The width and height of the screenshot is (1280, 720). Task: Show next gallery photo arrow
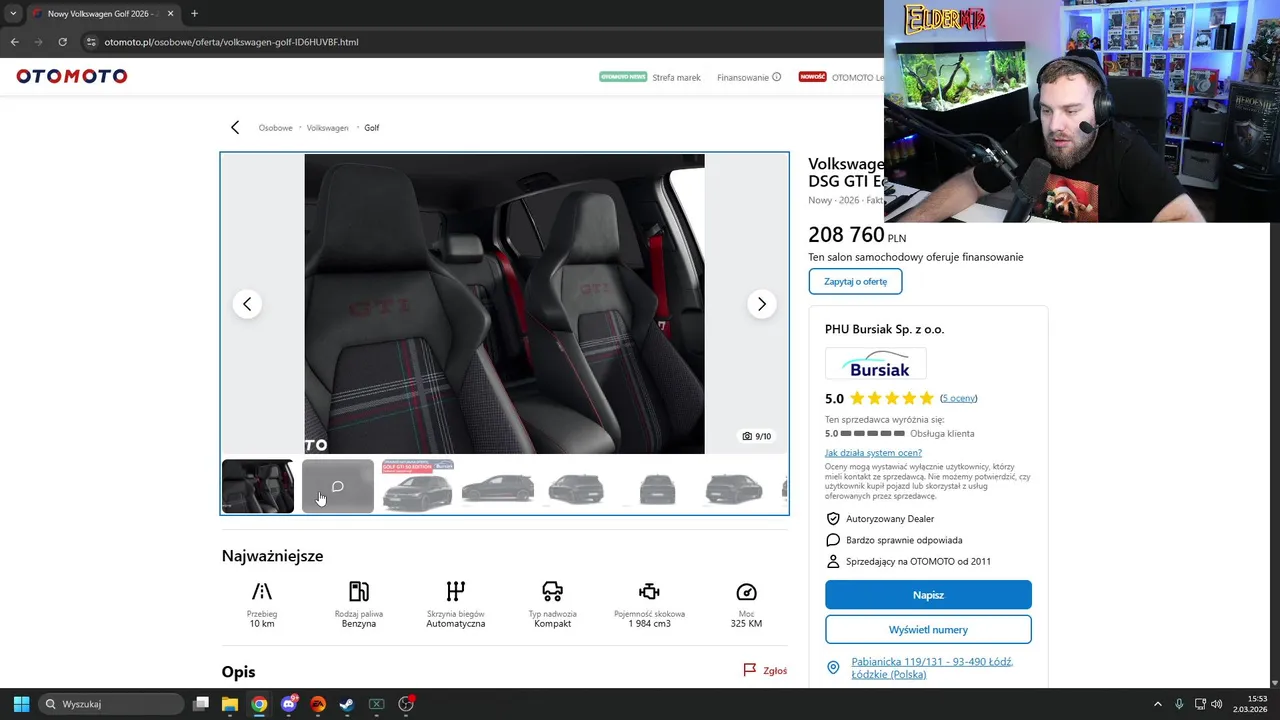[762, 304]
